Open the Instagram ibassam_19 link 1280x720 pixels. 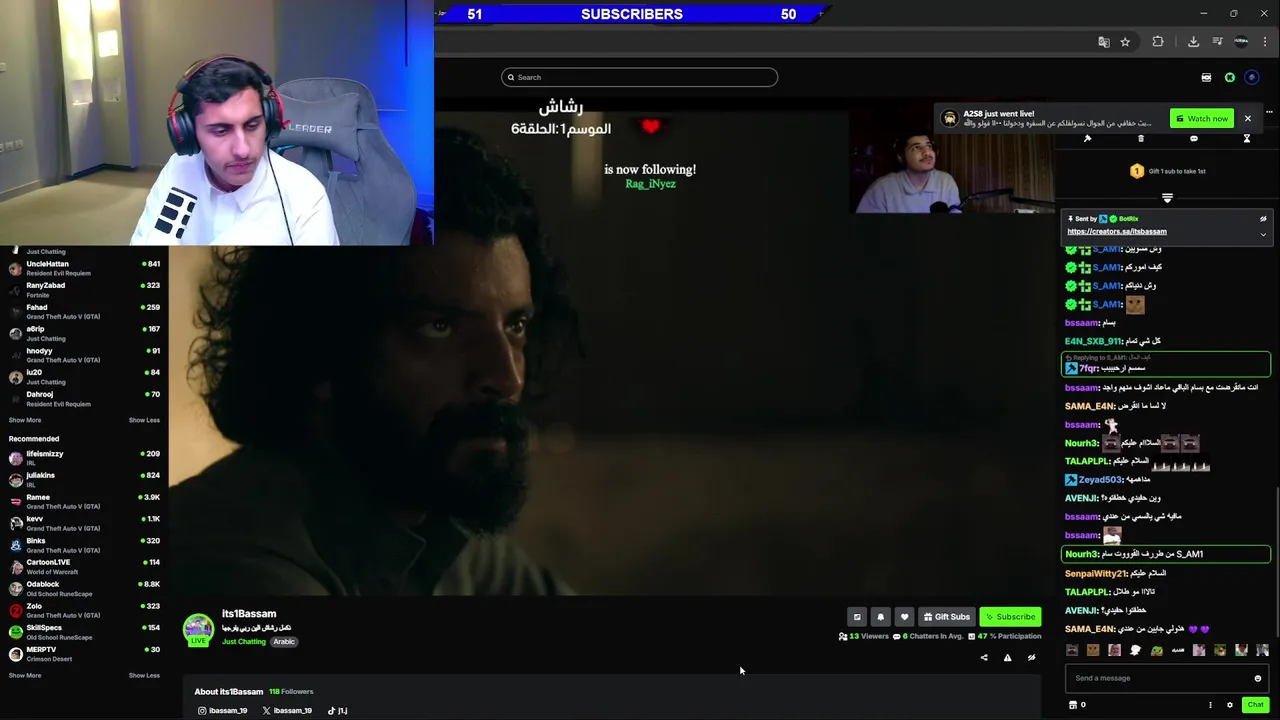click(x=222, y=711)
